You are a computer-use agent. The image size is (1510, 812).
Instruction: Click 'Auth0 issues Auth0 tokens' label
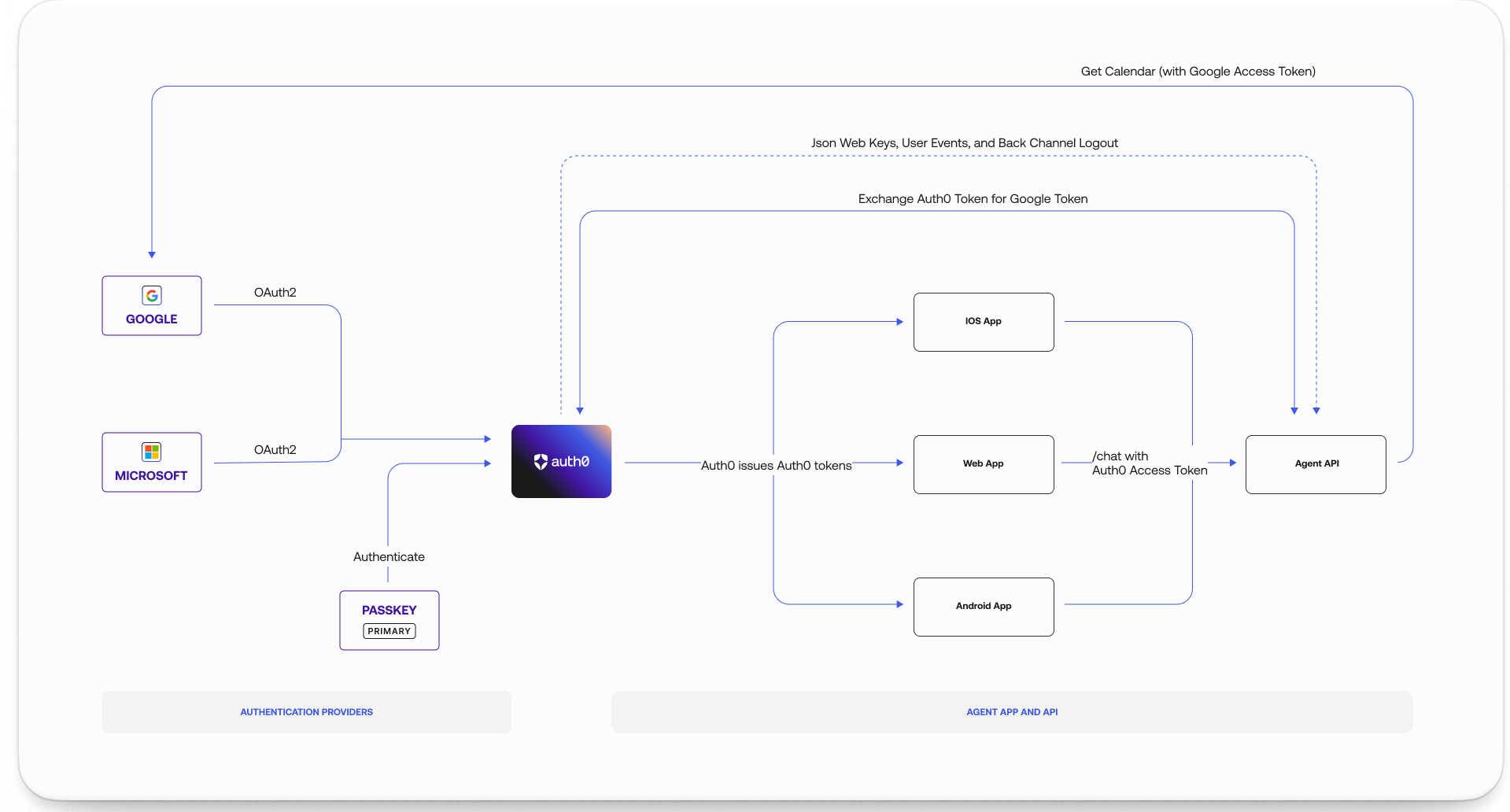(x=777, y=466)
